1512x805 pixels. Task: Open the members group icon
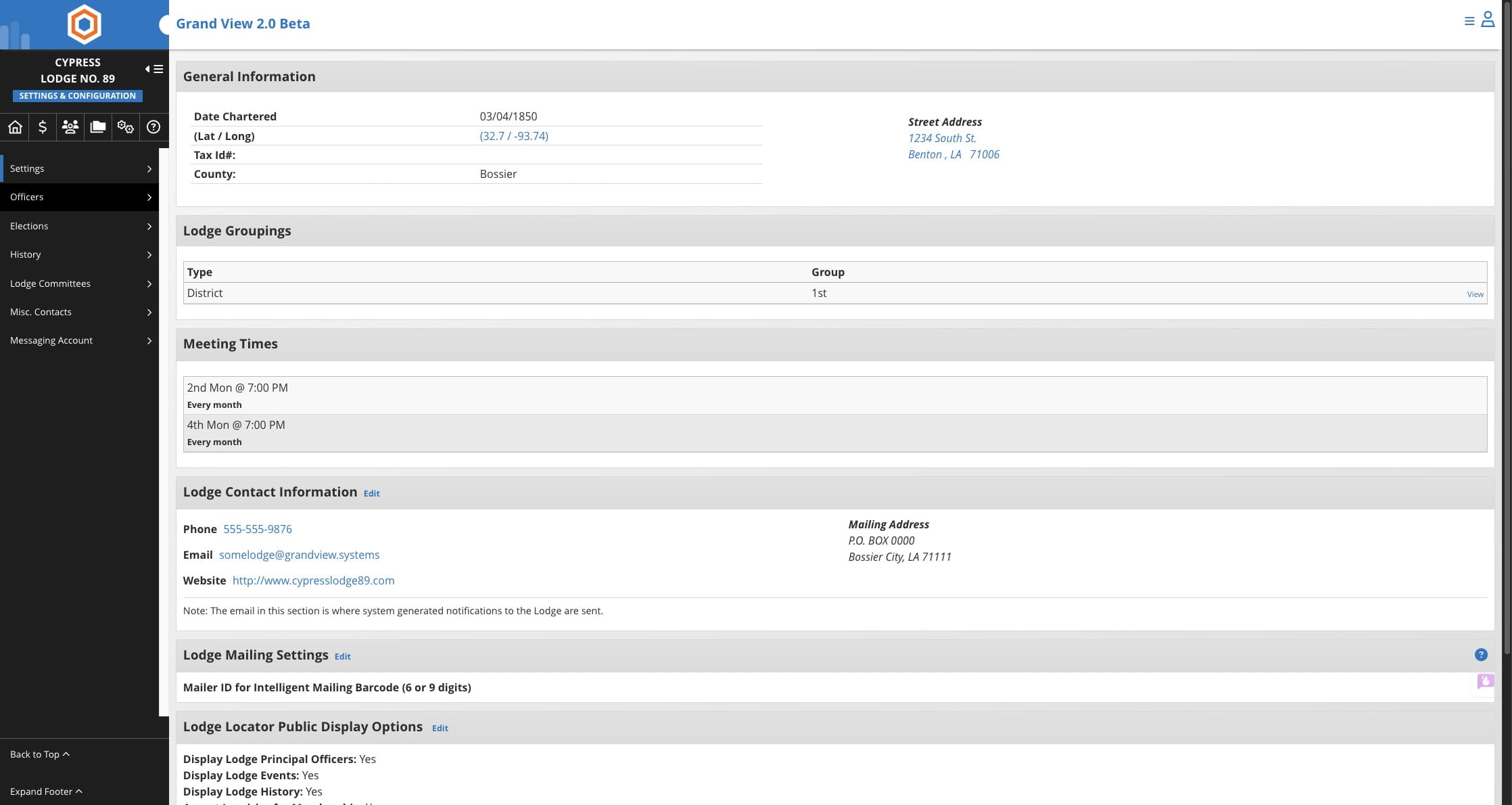(70, 127)
